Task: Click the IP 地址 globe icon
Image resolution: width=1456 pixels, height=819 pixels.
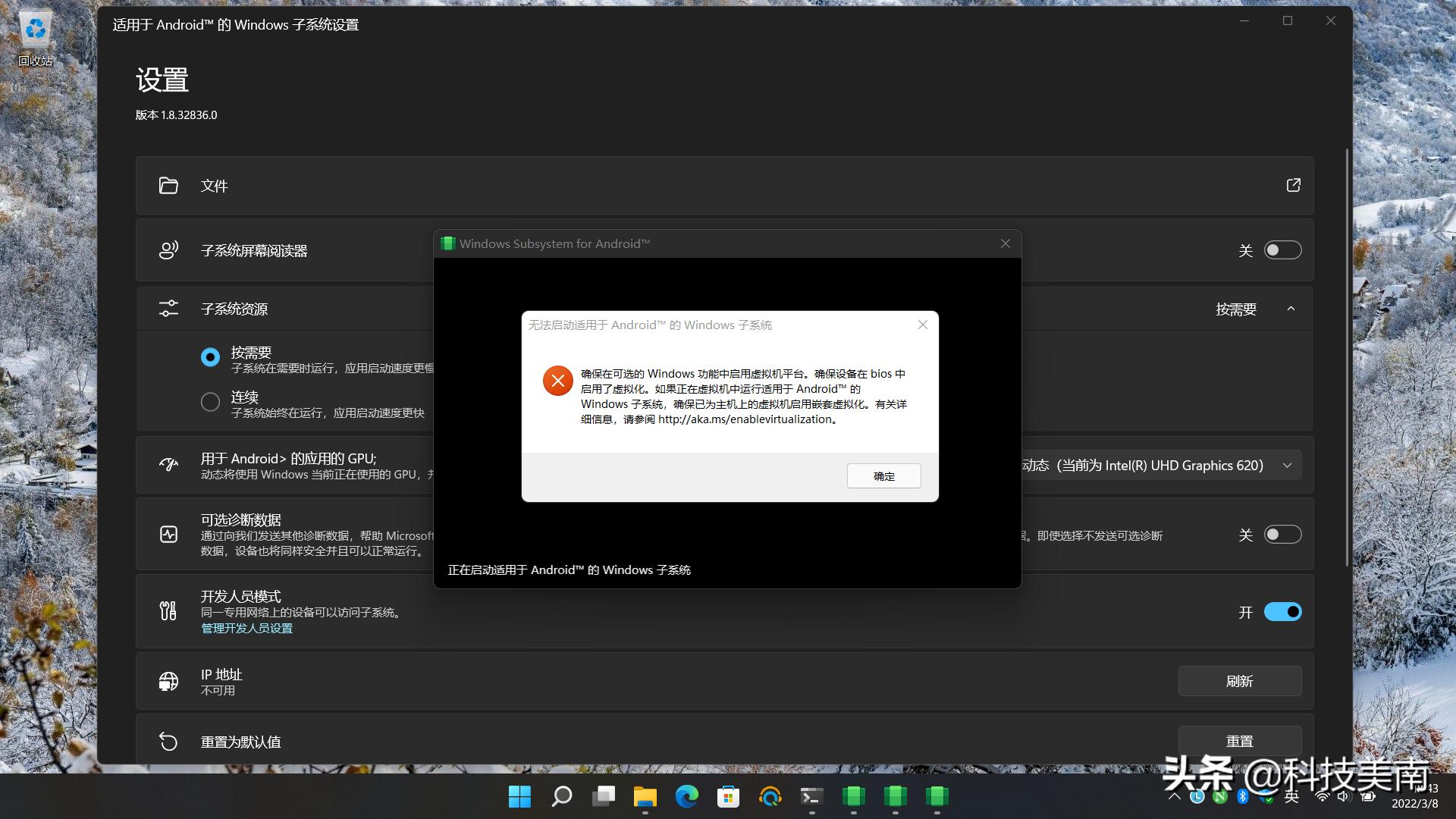Action: pyautogui.click(x=168, y=680)
